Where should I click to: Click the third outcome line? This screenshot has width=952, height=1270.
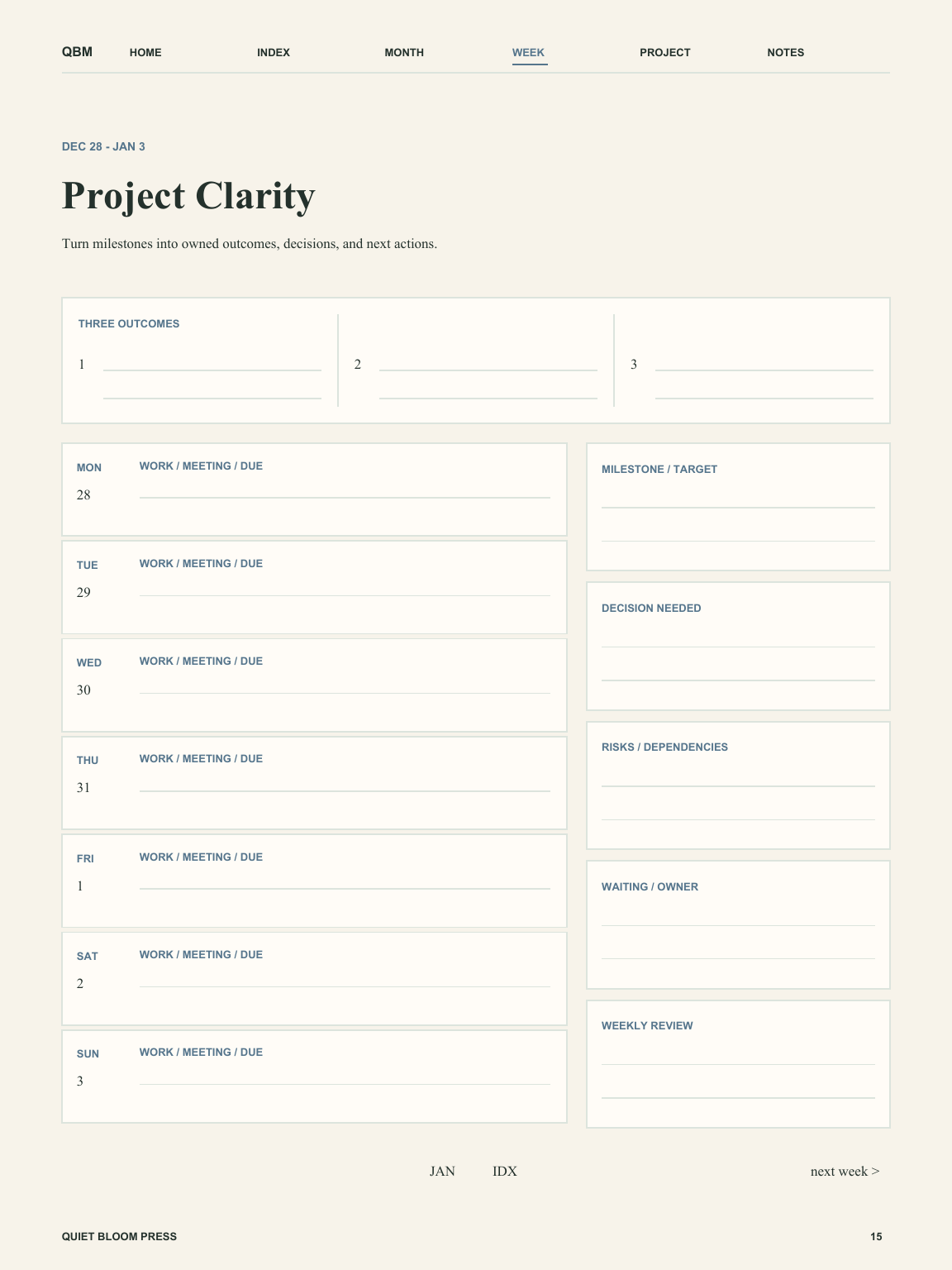(764, 365)
